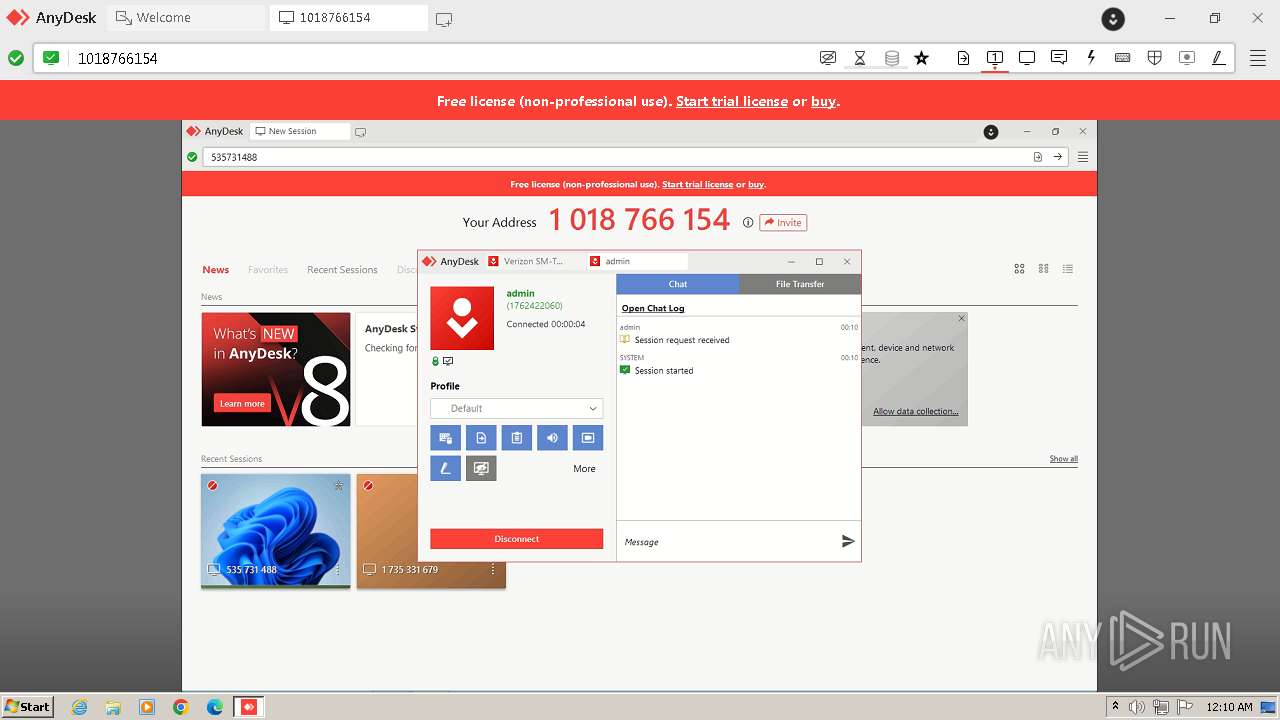Open the dark circular dropdown in outer title bar

click(x=1113, y=18)
